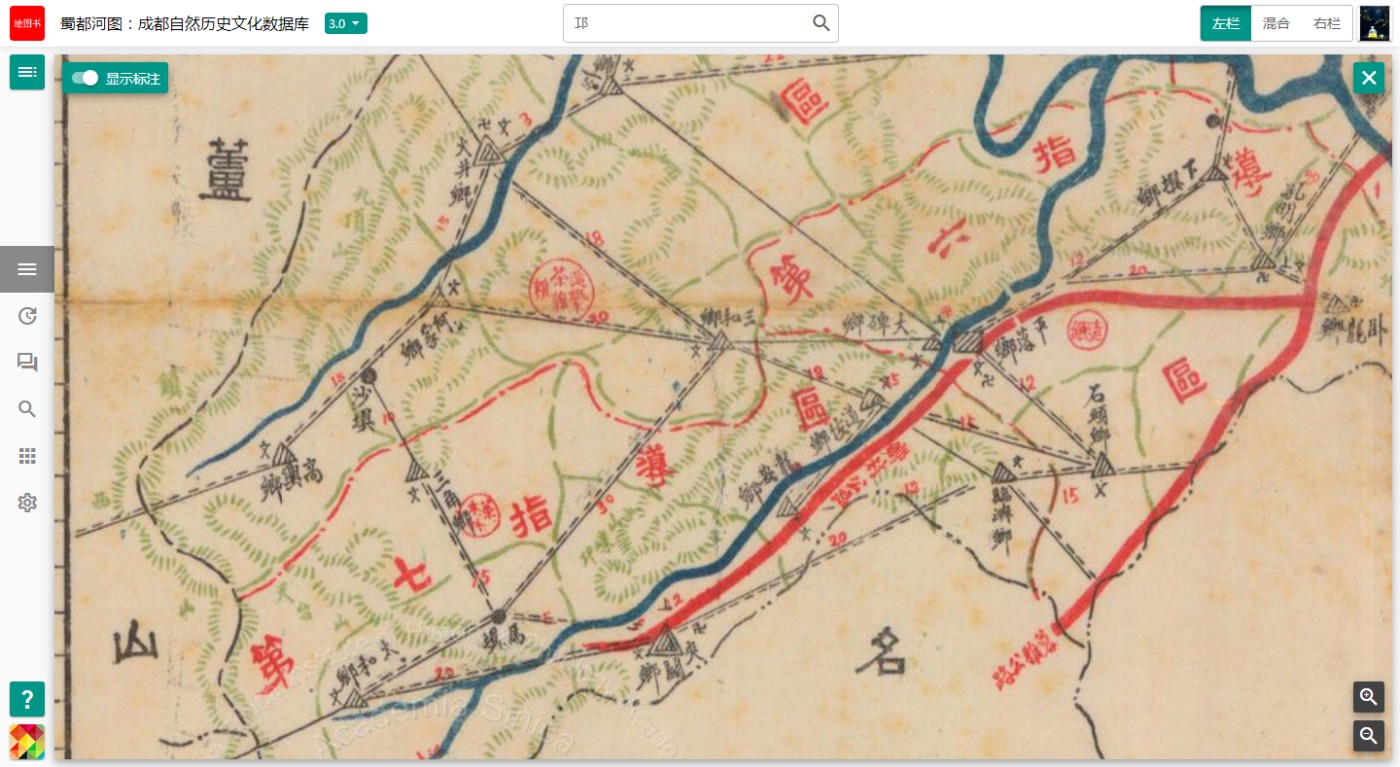The width and height of the screenshot is (1400, 767).
Task: Click the search input field
Action: [688, 23]
